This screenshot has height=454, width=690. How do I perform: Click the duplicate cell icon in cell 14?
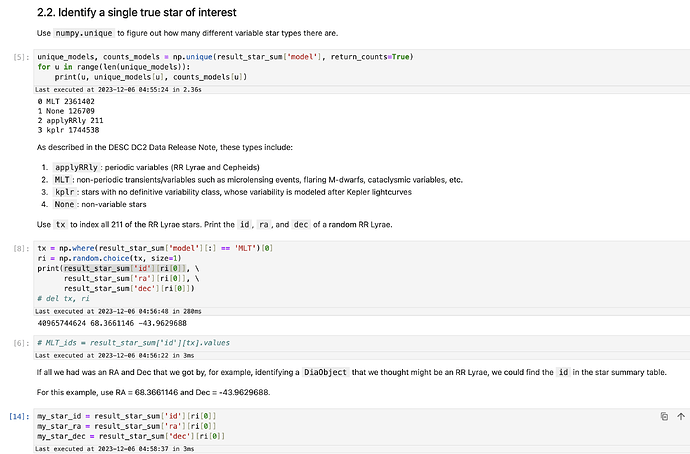[664, 416]
